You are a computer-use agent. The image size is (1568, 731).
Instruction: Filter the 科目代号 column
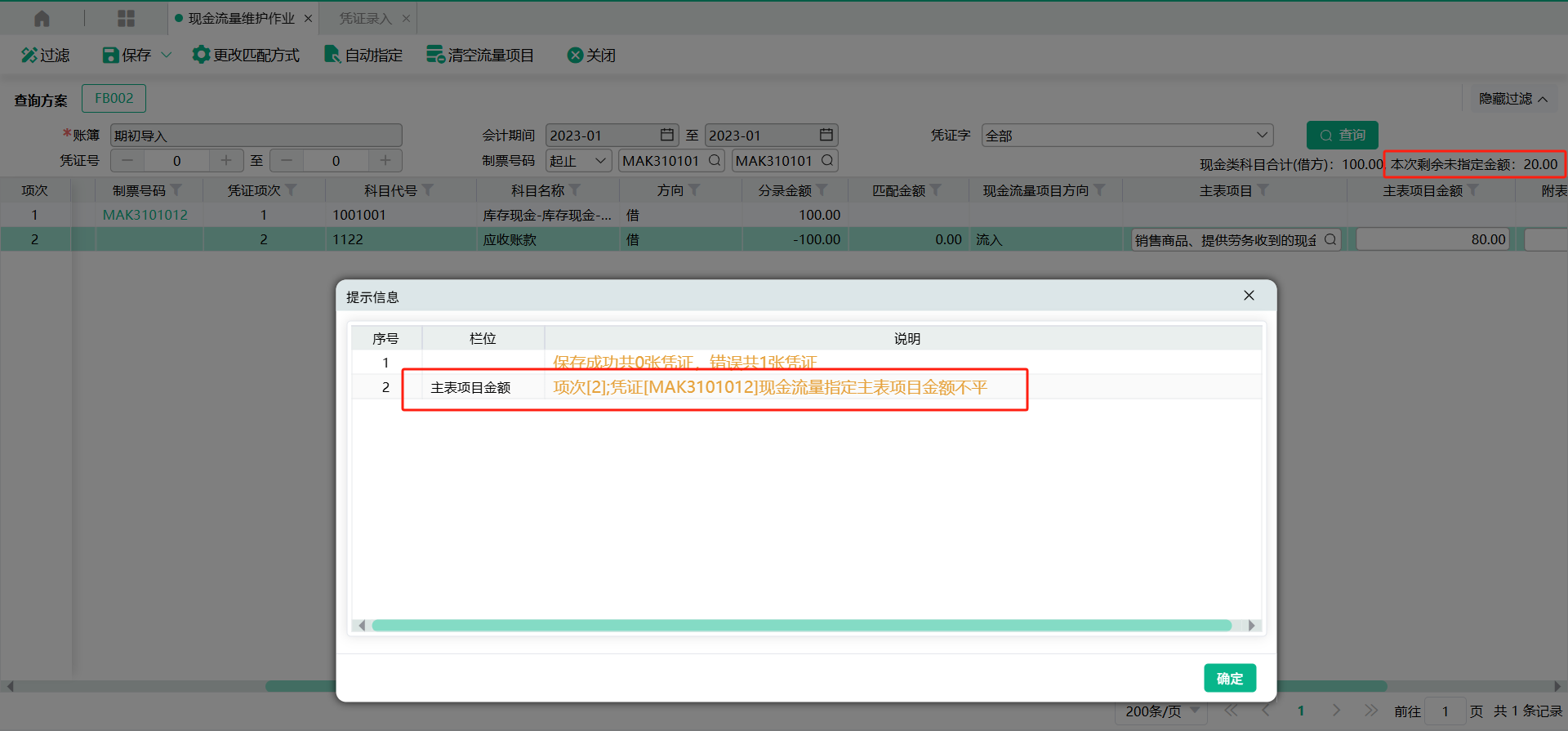(428, 190)
